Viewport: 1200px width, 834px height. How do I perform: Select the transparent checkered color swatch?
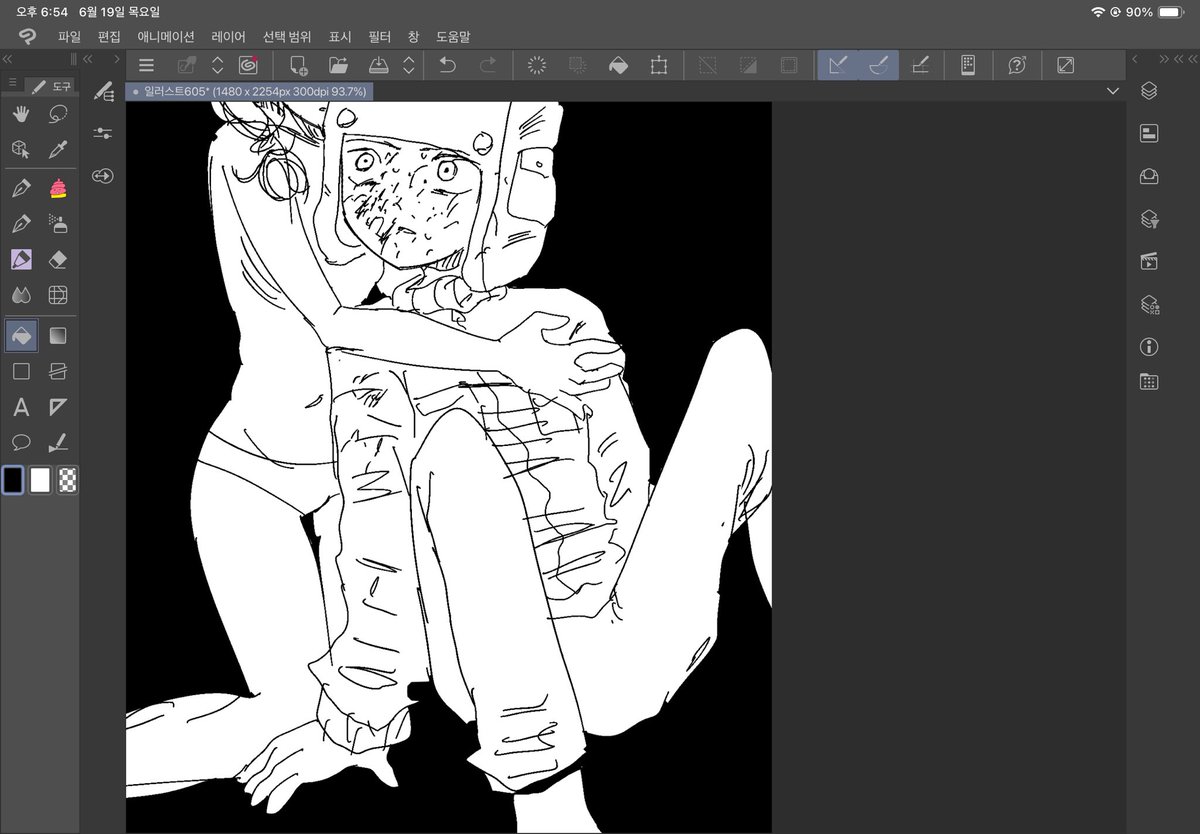click(x=67, y=480)
